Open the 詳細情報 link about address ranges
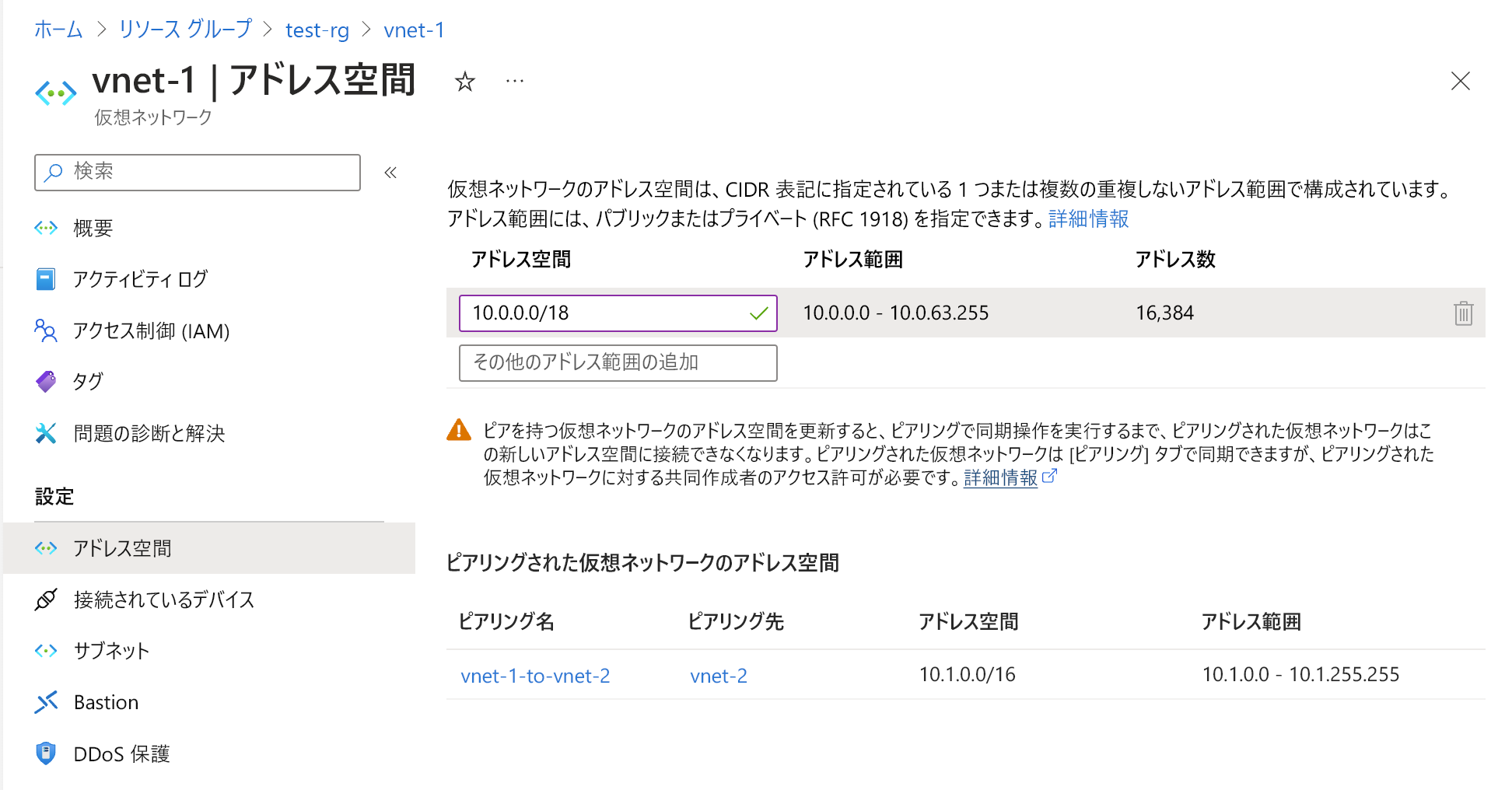Screen dimensions: 1512x790 pyautogui.click(x=1088, y=220)
